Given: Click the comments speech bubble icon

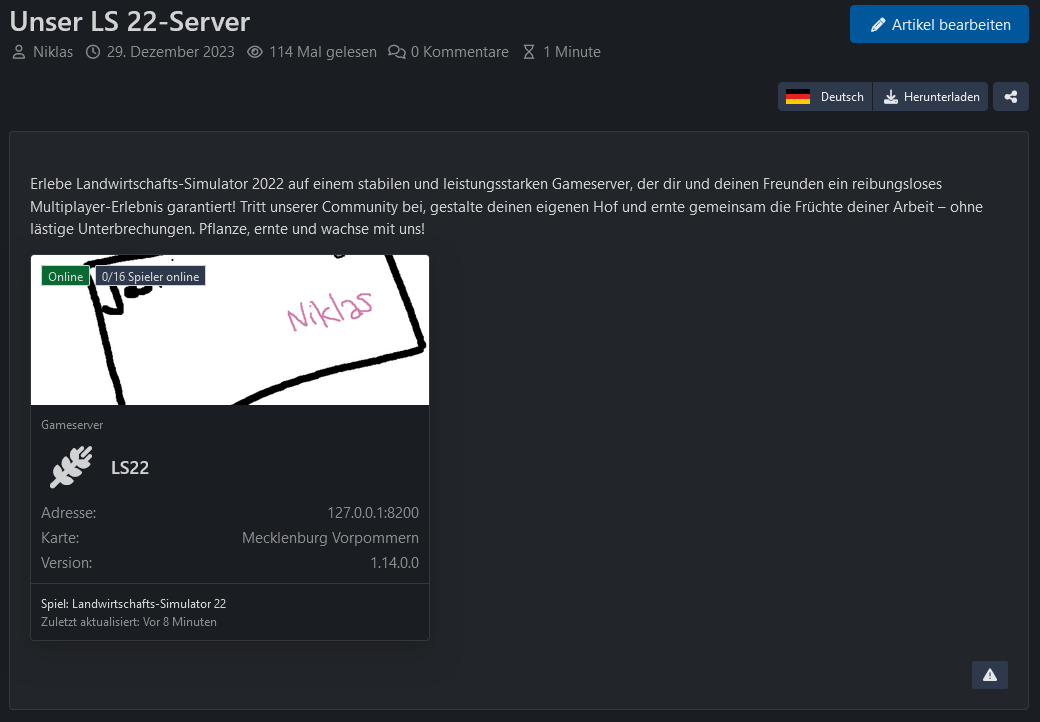Looking at the screenshot, I should click(397, 52).
